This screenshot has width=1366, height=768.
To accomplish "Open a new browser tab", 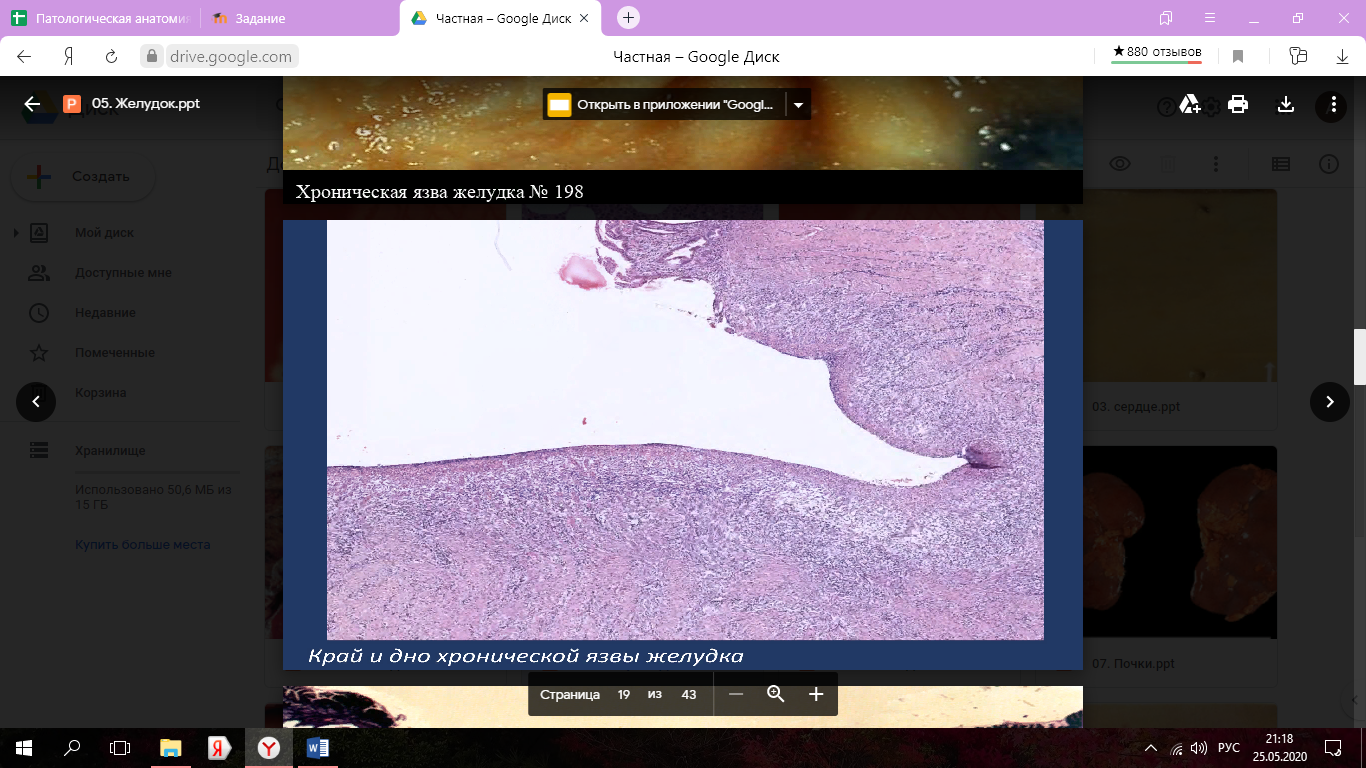I will 628,18.
